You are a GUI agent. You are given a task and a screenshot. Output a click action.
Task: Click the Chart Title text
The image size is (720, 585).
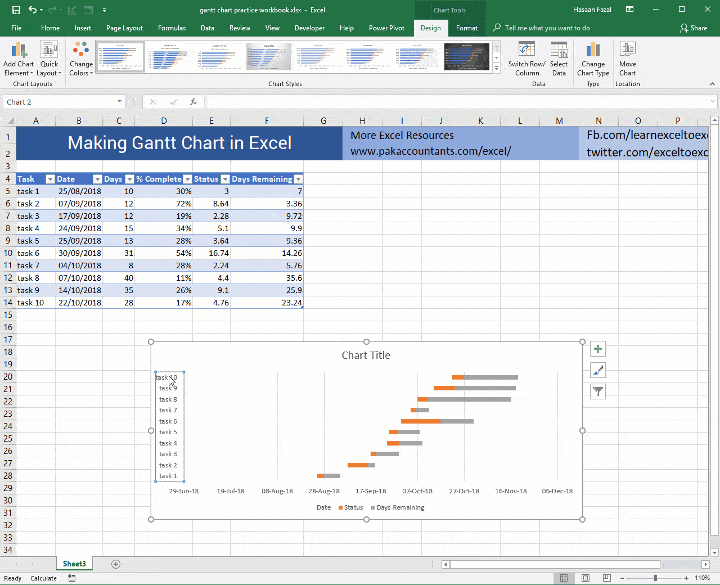(x=366, y=355)
